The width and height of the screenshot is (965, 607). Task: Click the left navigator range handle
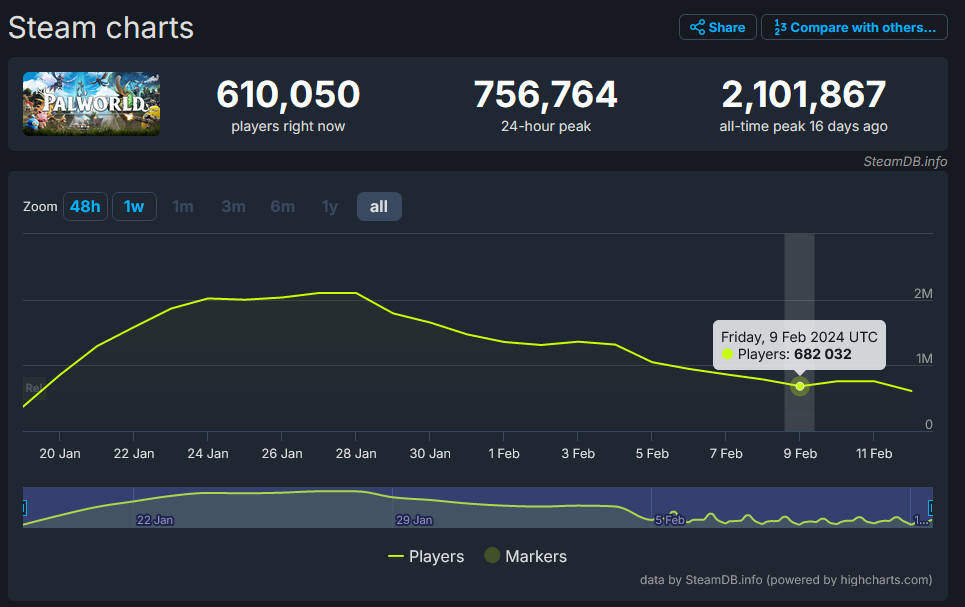point(24,508)
